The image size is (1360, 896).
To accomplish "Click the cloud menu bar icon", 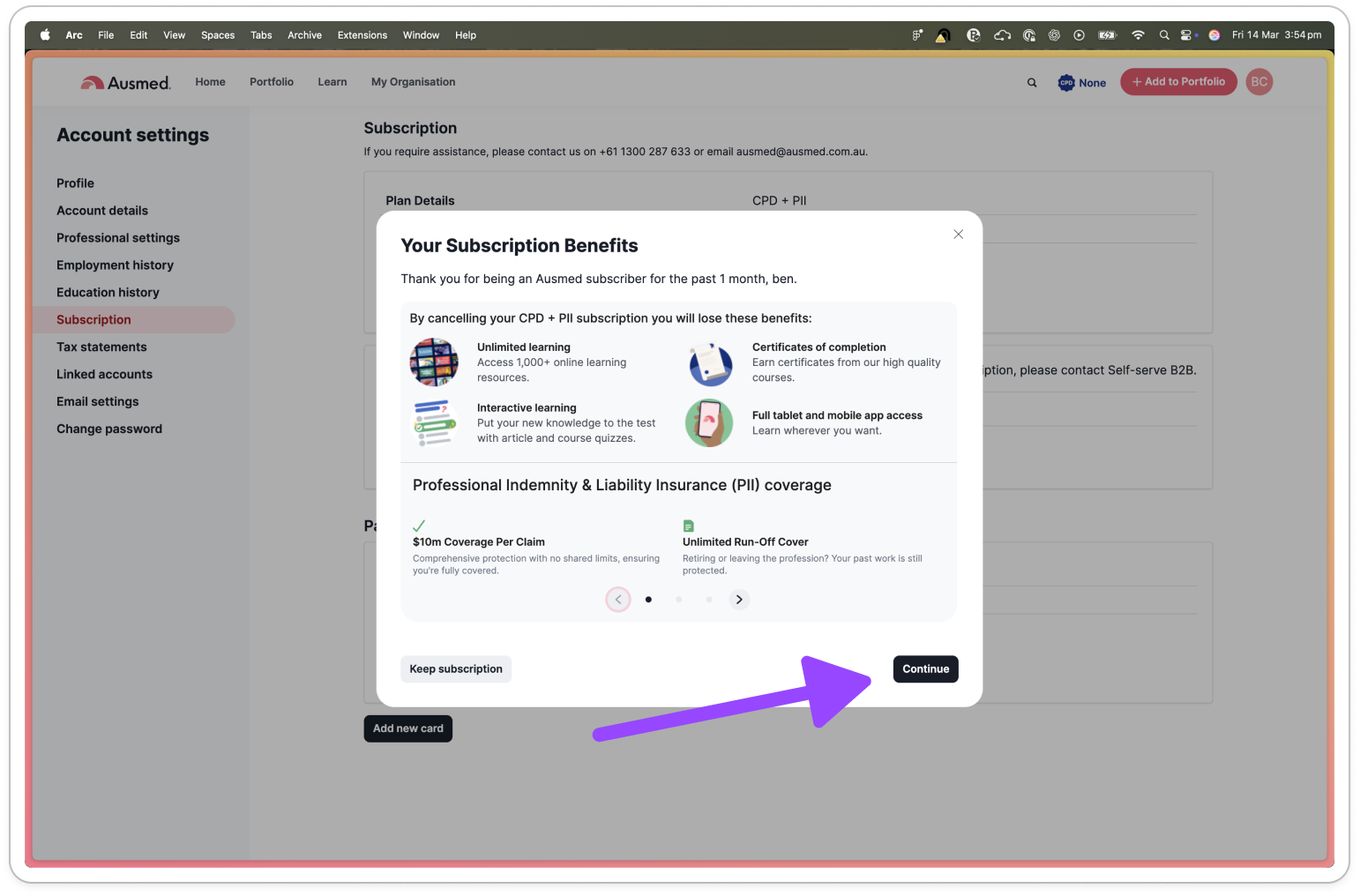I will tap(1002, 35).
